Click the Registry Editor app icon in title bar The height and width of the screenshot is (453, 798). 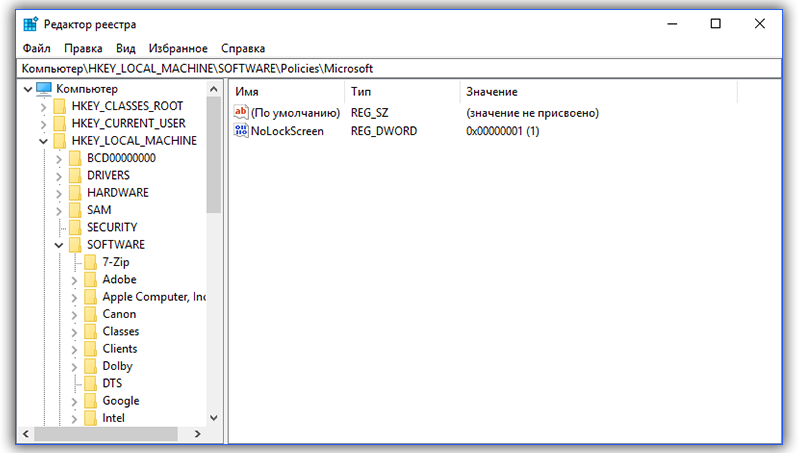click(30, 24)
